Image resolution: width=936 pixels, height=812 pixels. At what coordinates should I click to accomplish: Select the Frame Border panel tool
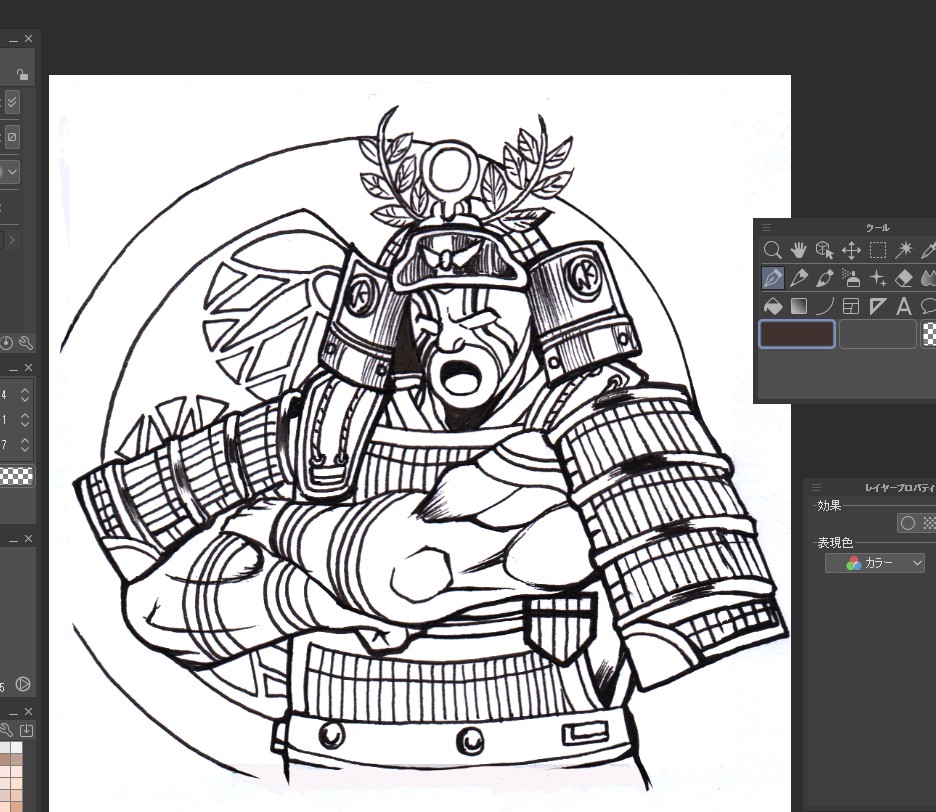coord(851,306)
